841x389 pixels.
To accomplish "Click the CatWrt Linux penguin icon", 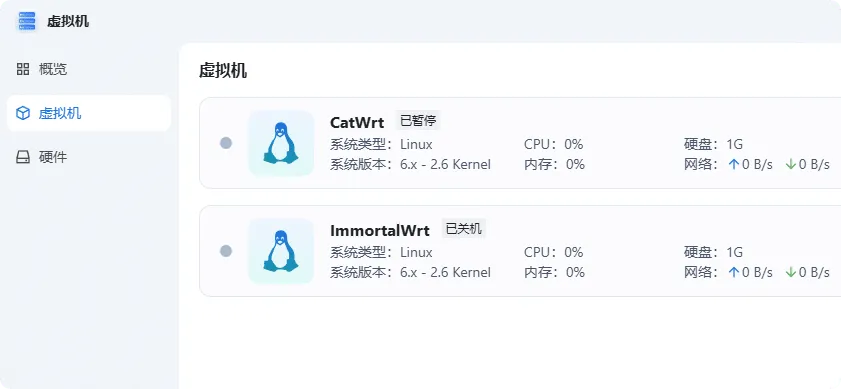I will point(281,143).
